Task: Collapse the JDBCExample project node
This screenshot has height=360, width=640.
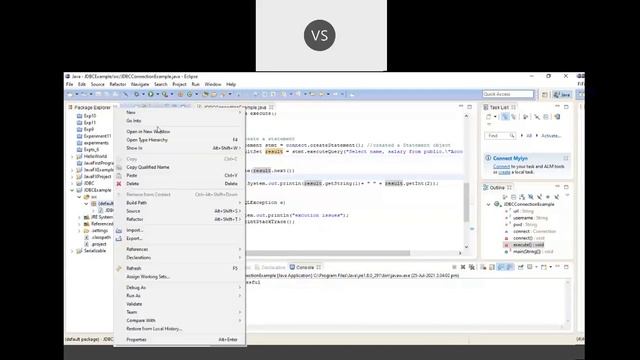Action: click(73, 190)
